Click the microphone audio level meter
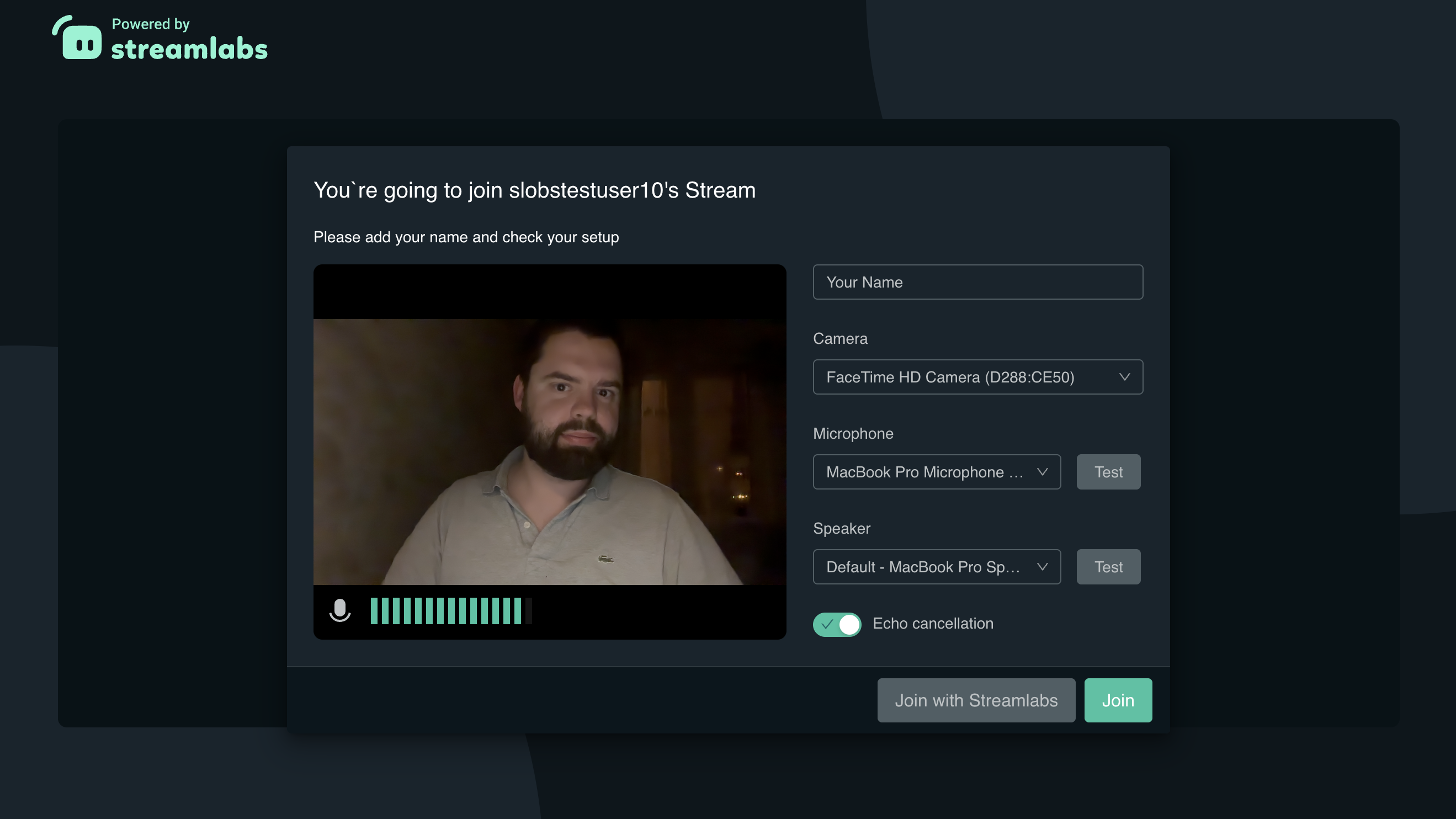Screen dimensions: 1456x819 click(450, 610)
